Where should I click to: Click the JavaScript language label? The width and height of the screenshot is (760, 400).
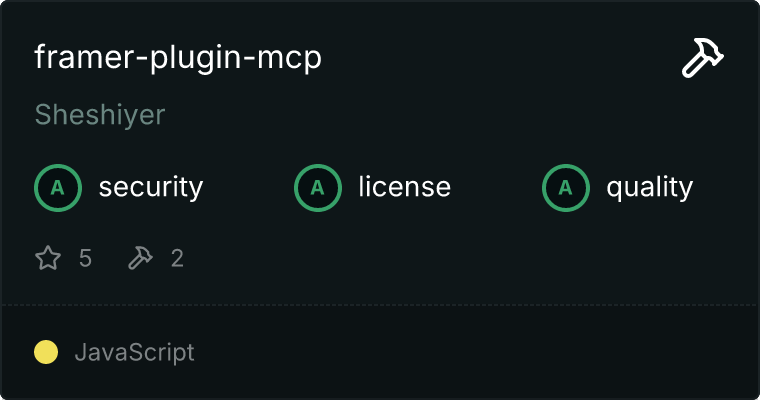[x=134, y=352]
